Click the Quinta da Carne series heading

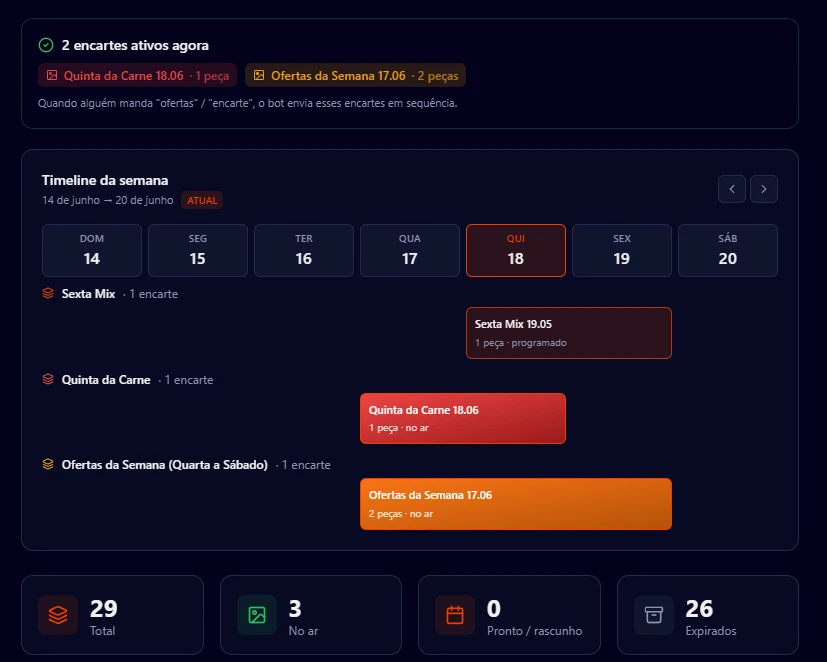(x=106, y=380)
